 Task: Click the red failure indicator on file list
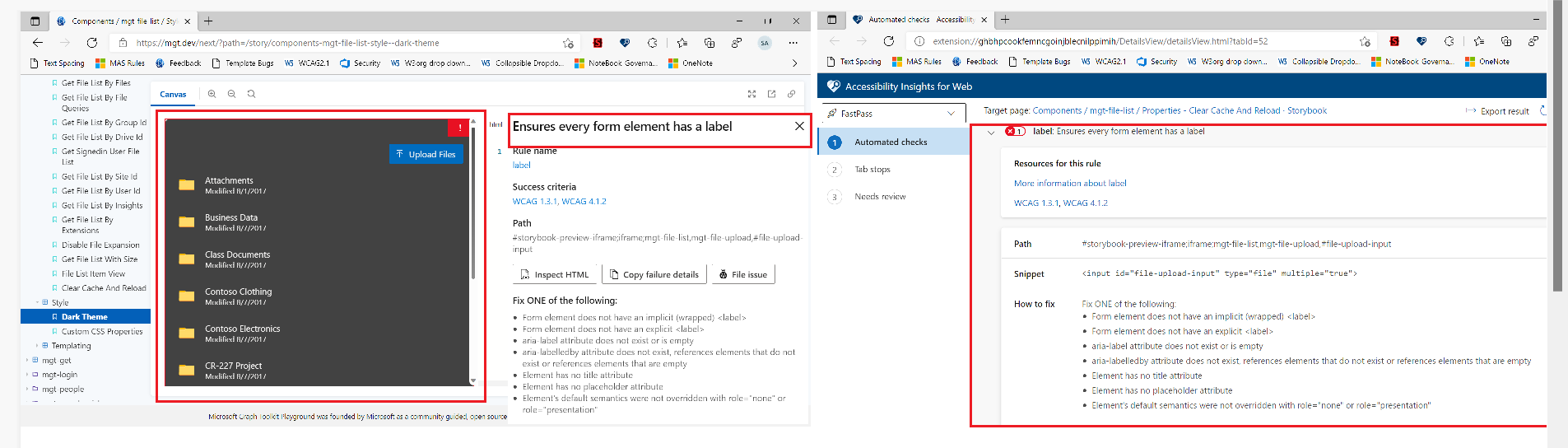coord(459,128)
